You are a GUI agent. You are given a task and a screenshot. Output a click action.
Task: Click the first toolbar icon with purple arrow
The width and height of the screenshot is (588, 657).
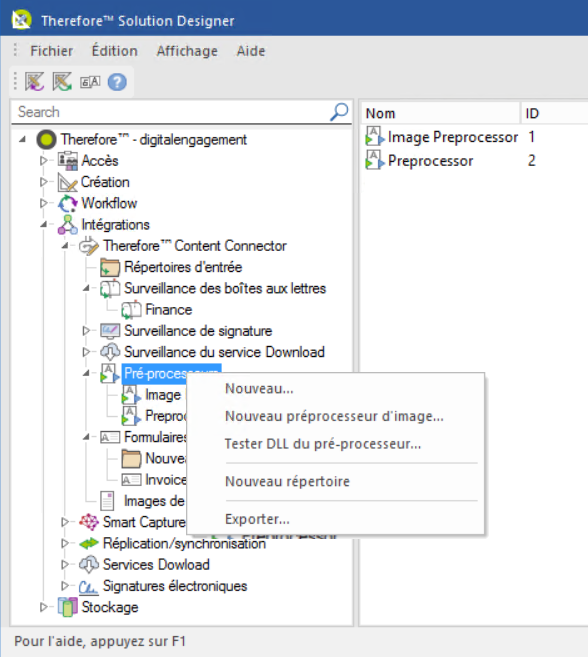34,81
